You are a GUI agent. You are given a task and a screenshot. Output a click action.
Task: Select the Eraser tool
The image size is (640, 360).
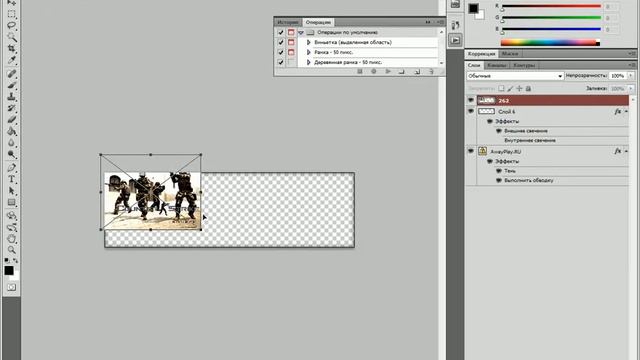(x=11, y=120)
